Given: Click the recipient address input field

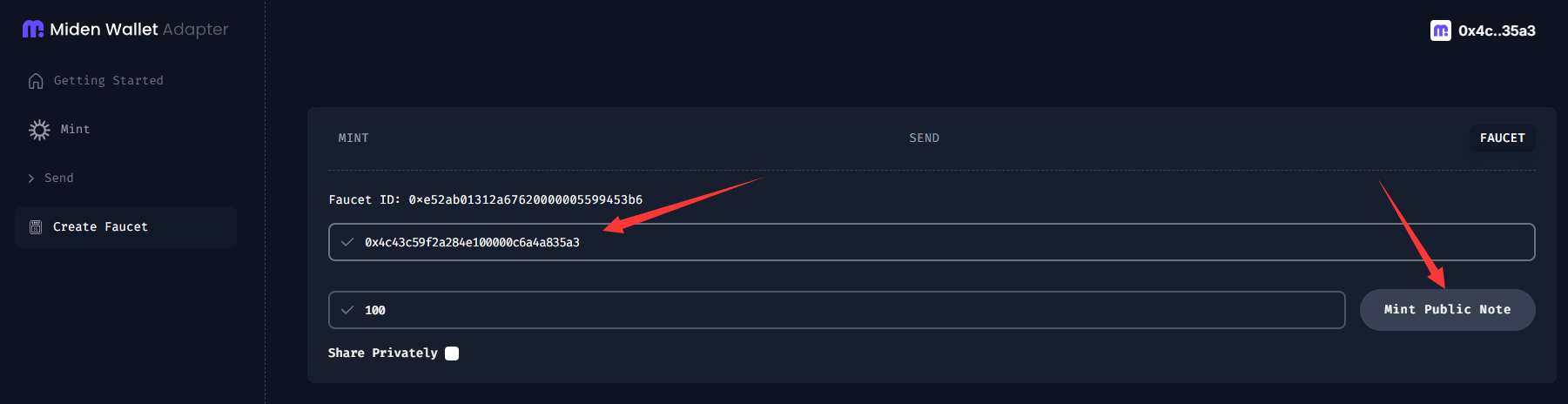Looking at the screenshot, I should (x=932, y=242).
